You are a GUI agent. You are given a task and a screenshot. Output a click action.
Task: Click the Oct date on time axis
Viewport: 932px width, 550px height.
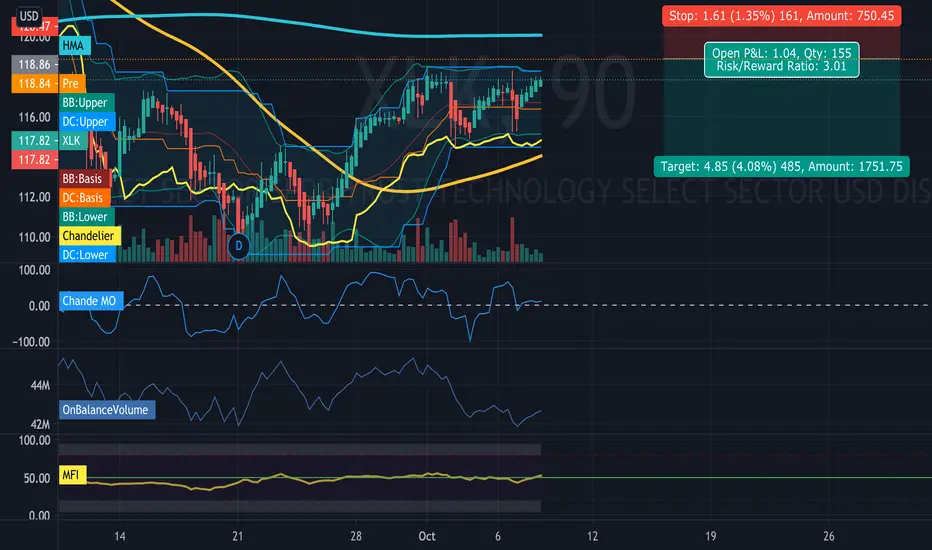(427, 536)
